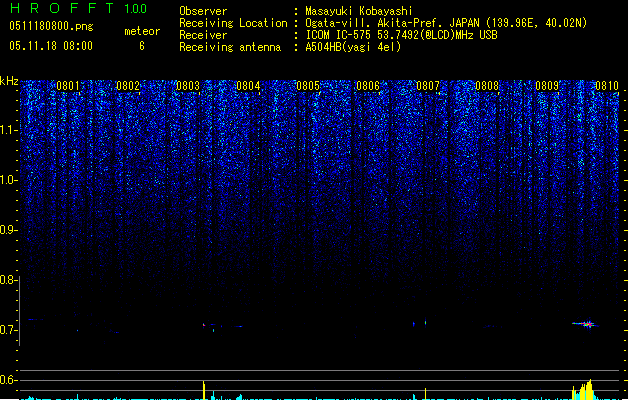Click the yellow intensity spike near 0807

pyautogui.click(x=425, y=394)
